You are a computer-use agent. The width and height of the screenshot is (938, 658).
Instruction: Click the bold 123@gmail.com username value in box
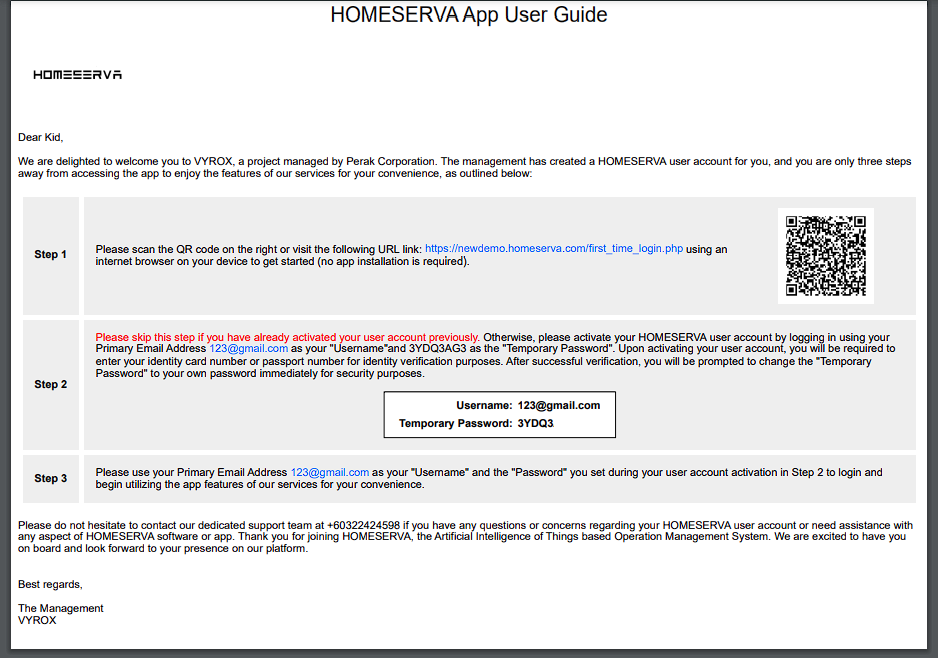pyautogui.click(x=558, y=406)
